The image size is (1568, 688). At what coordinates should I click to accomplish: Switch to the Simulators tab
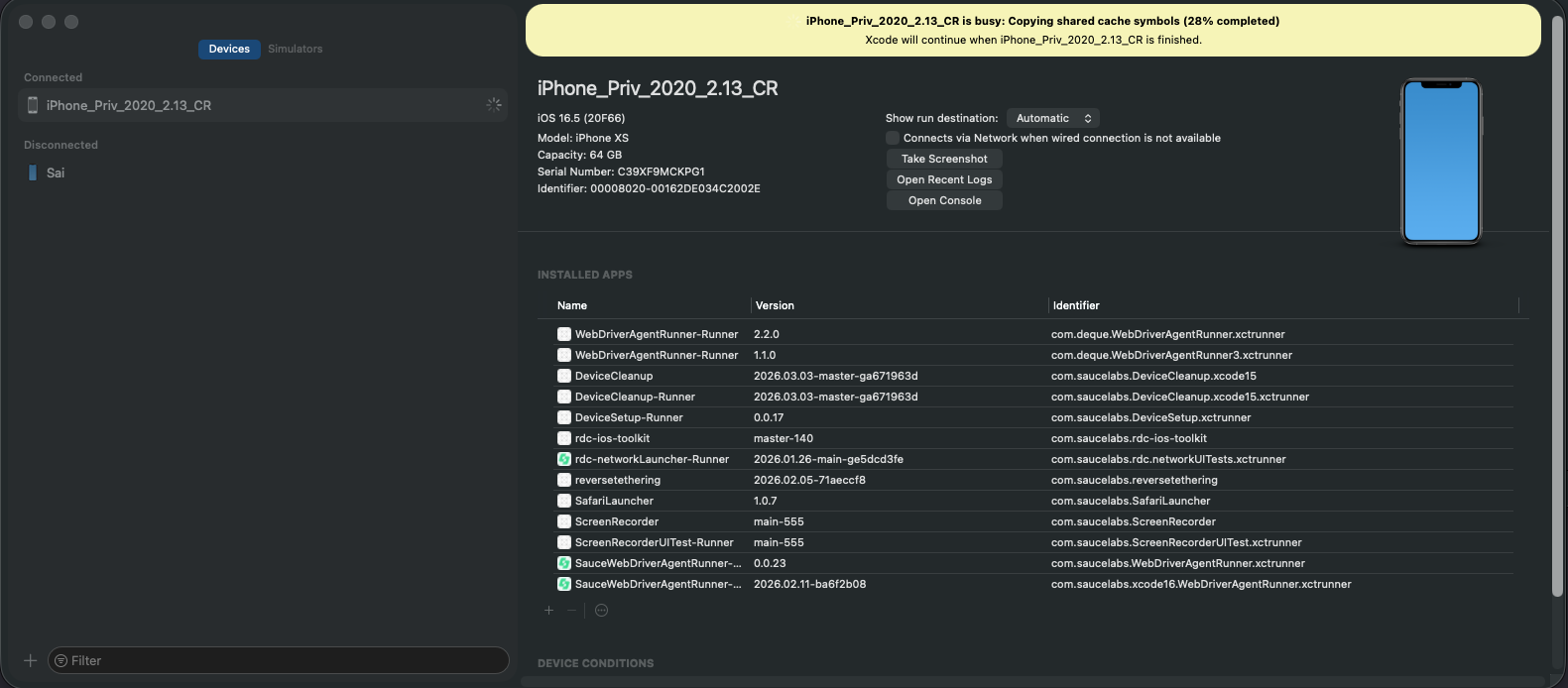pyautogui.click(x=295, y=49)
